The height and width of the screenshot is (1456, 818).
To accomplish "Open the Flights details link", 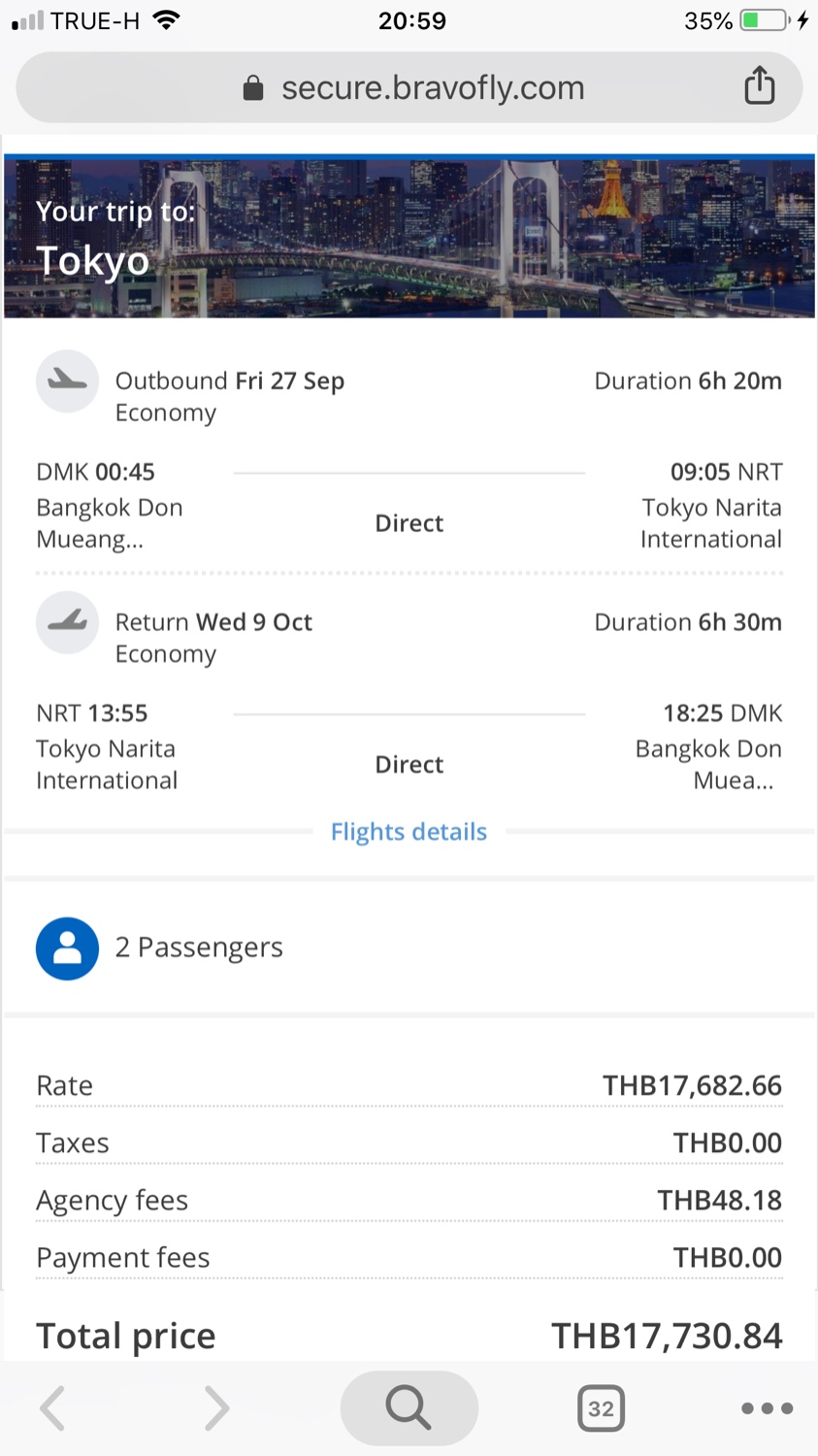I will [409, 832].
